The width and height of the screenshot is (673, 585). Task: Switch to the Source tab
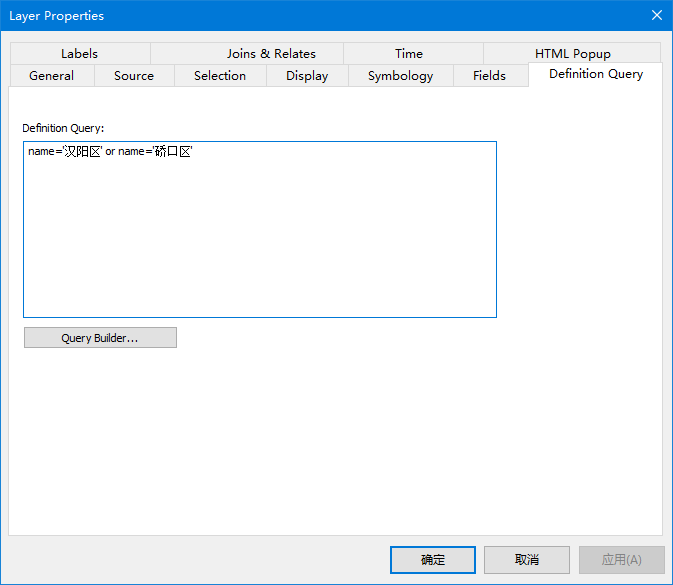134,76
